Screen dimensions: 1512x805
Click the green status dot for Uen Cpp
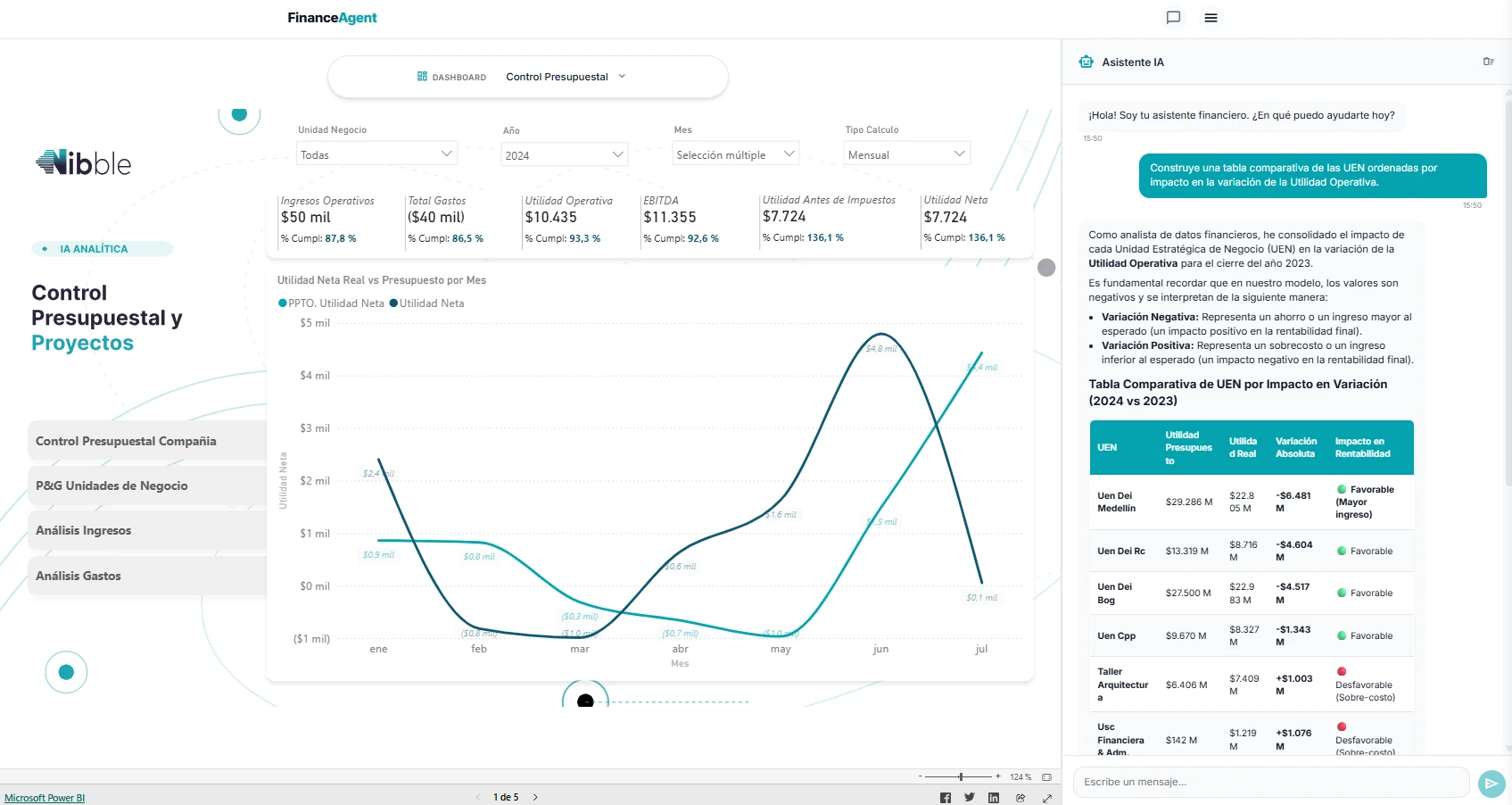point(1342,635)
